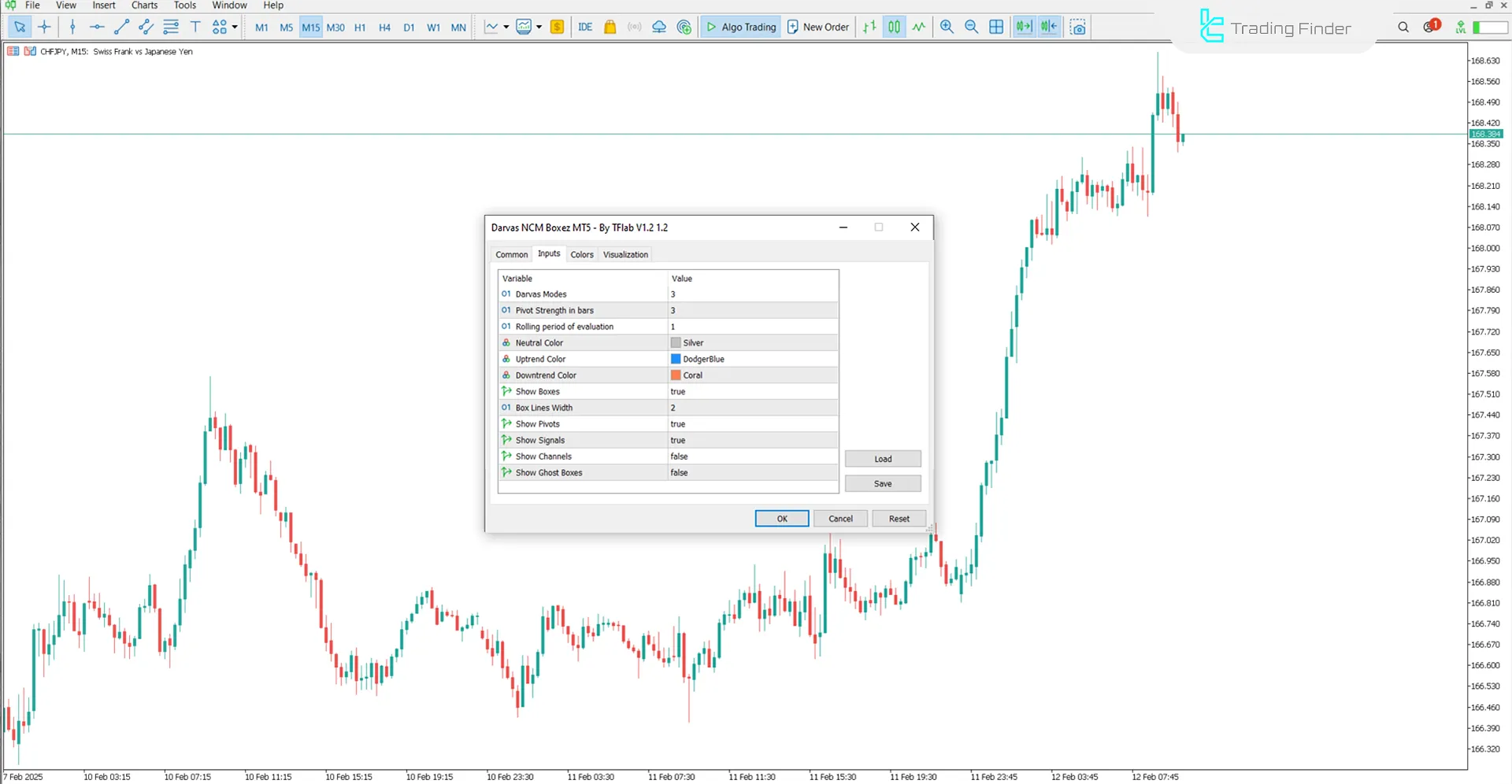Open the indicators dropdown arrow
The width and height of the screenshot is (1512, 784).
539,27
